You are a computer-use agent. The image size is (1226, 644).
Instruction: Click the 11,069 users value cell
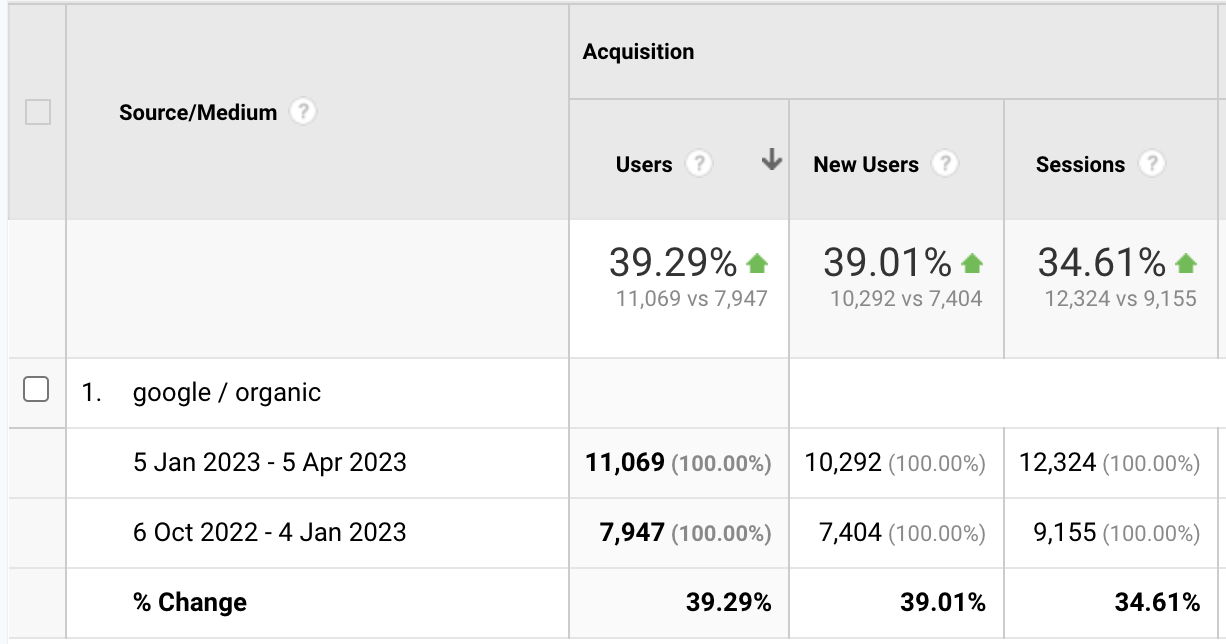626,462
